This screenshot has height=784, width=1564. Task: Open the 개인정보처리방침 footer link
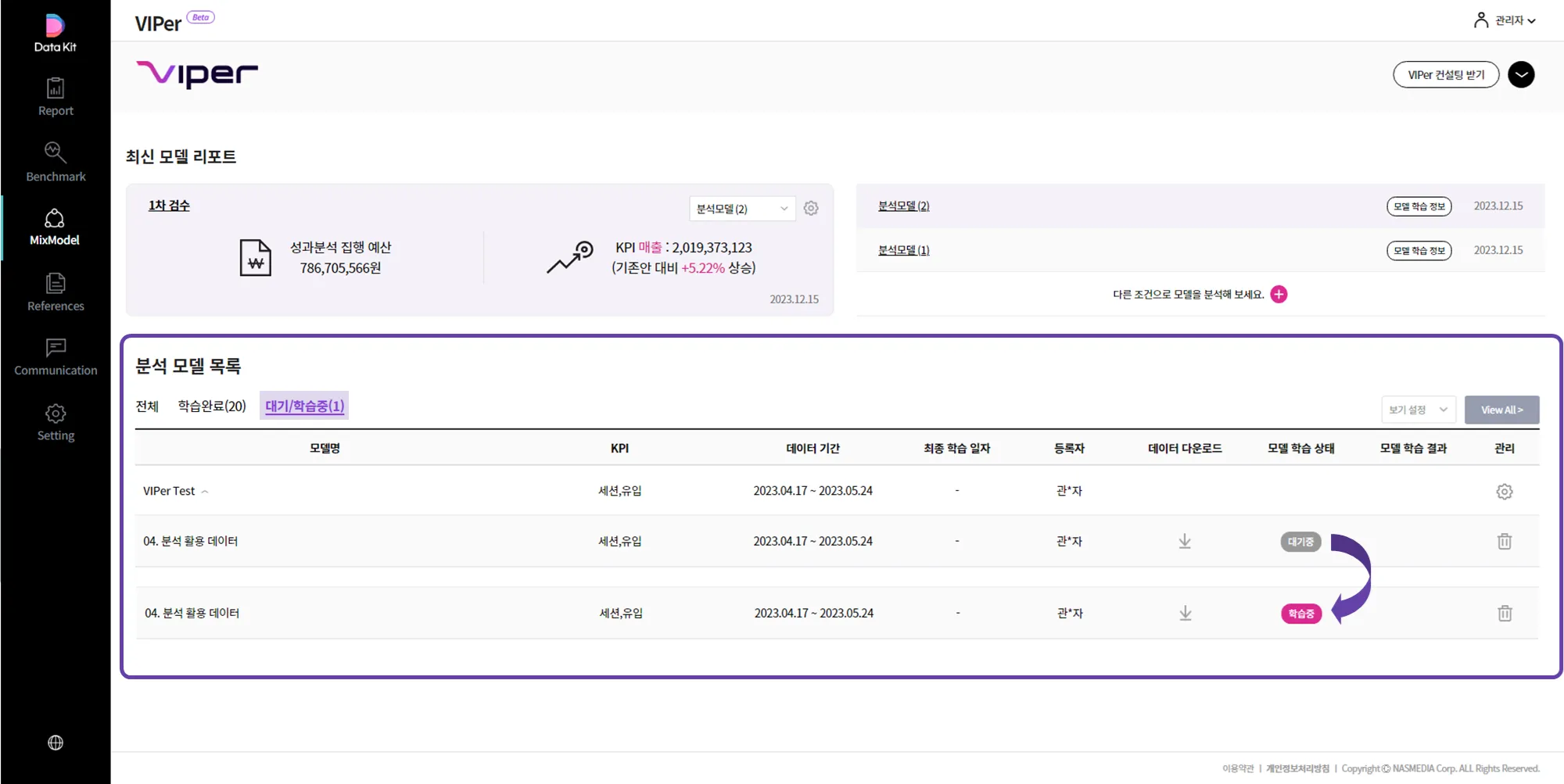(x=1297, y=769)
